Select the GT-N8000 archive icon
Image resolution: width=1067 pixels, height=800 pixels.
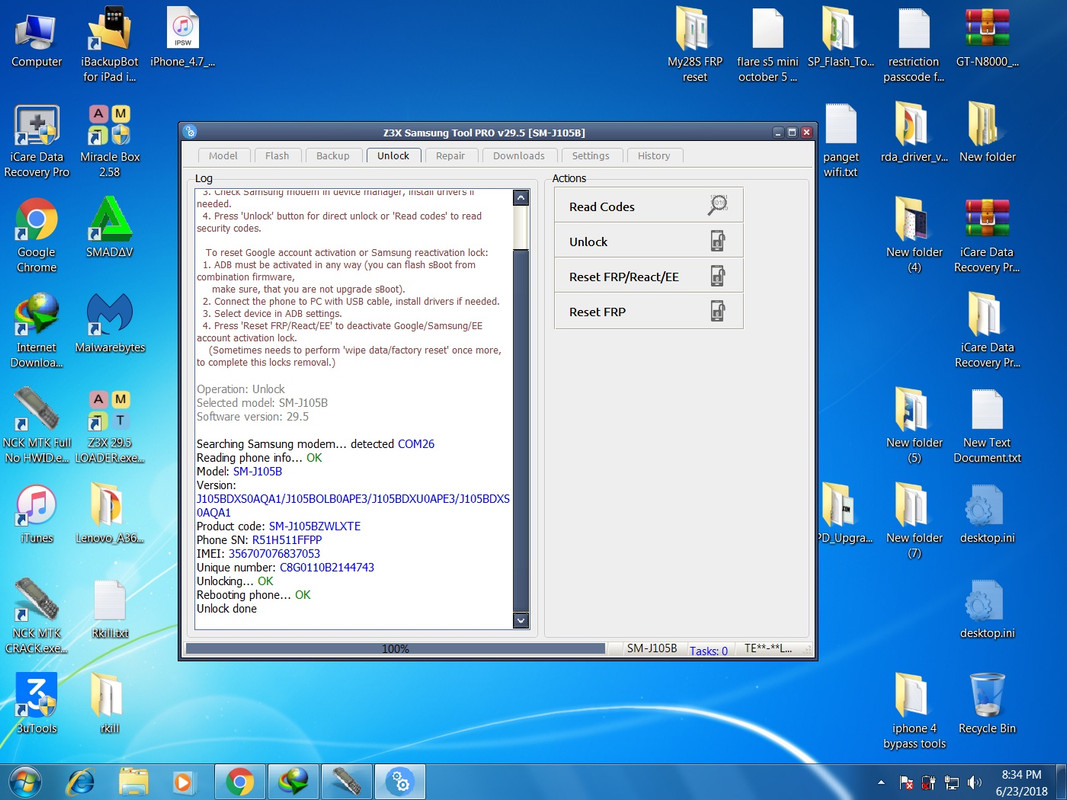pyautogui.click(x=987, y=37)
